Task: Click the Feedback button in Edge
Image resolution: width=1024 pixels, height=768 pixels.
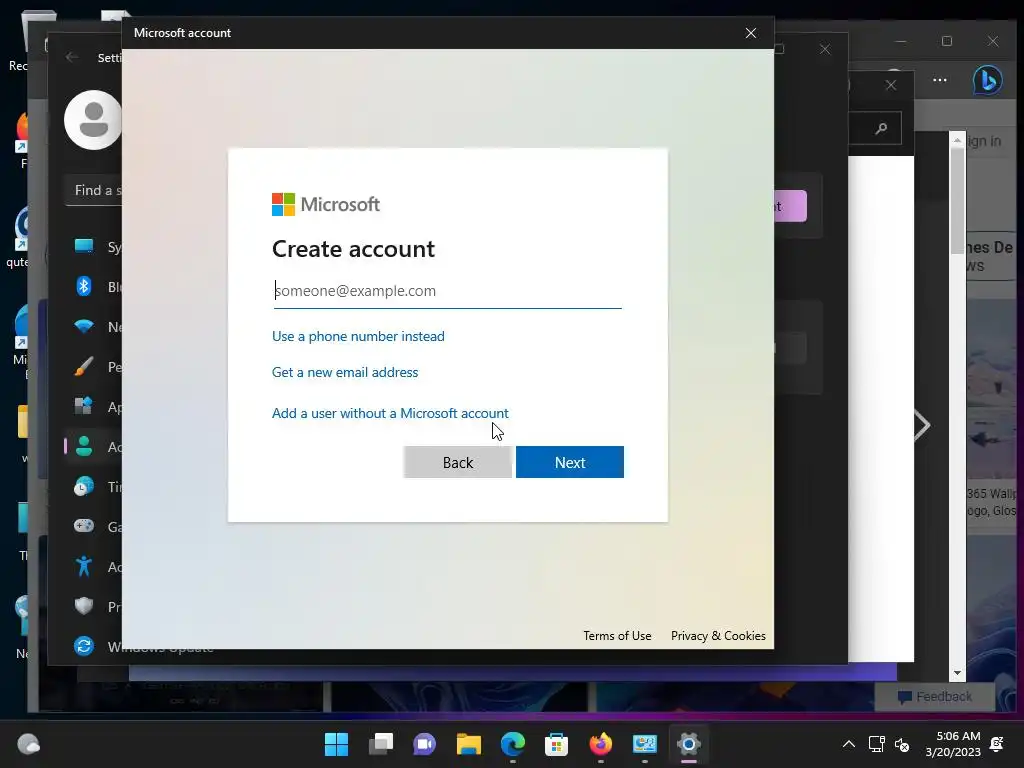Action: pyautogui.click(x=935, y=697)
